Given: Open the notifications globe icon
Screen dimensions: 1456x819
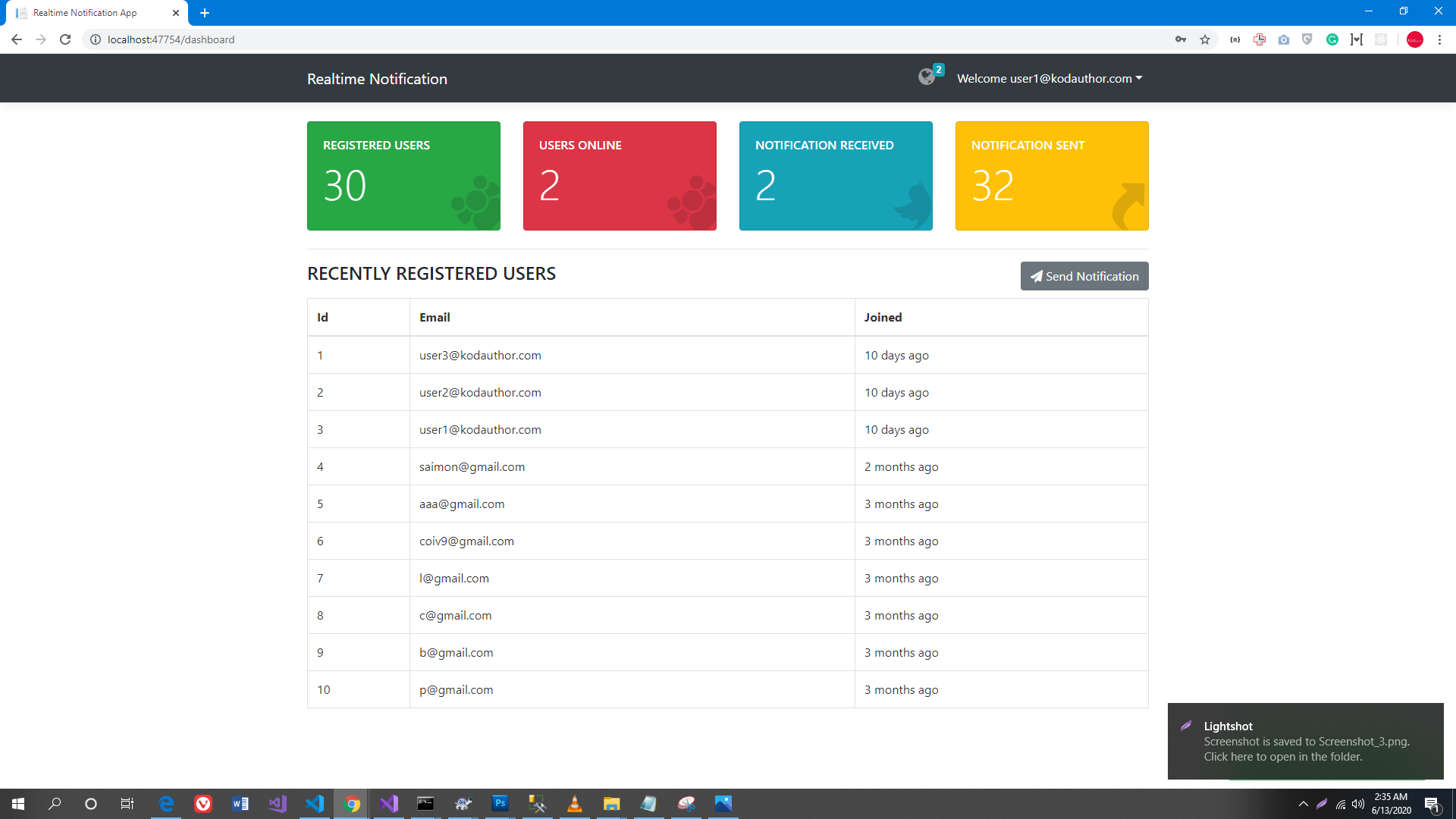Looking at the screenshot, I should (x=927, y=77).
